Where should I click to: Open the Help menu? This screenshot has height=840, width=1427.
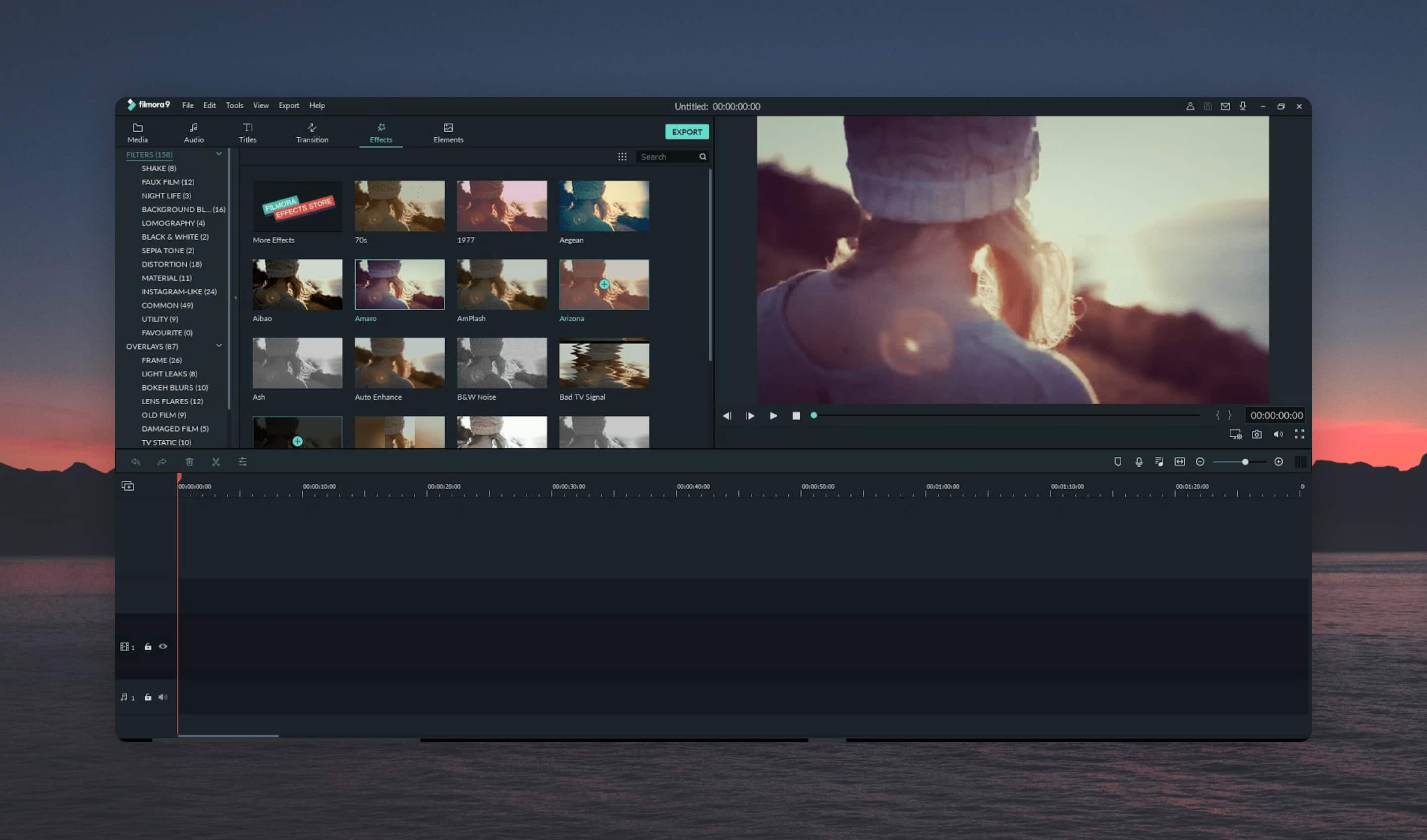coord(317,105)
